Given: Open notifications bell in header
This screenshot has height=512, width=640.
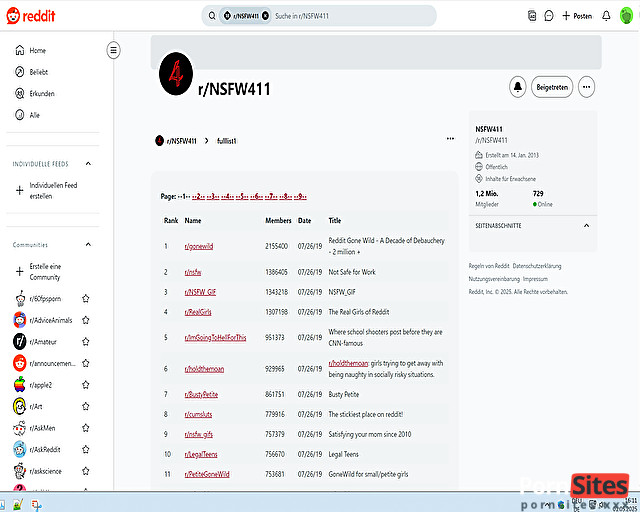Looking at the screenshot, I should coord(606,16).
